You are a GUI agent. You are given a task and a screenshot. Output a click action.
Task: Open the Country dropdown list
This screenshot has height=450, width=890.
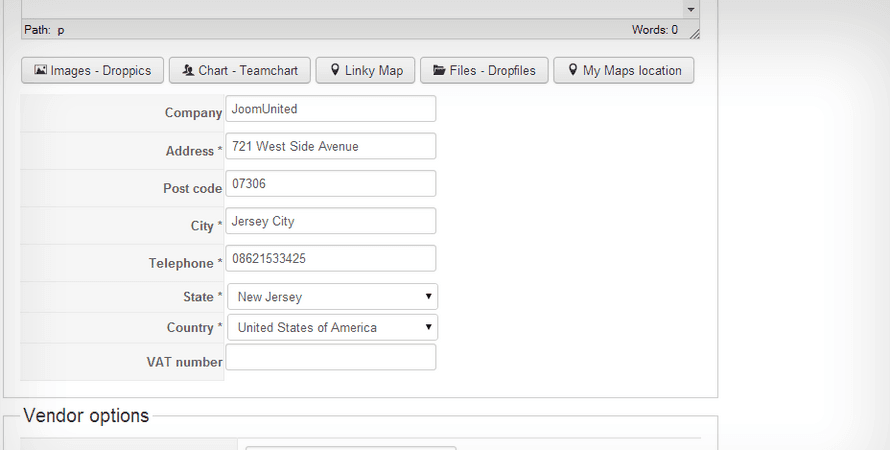pos(332,328)
